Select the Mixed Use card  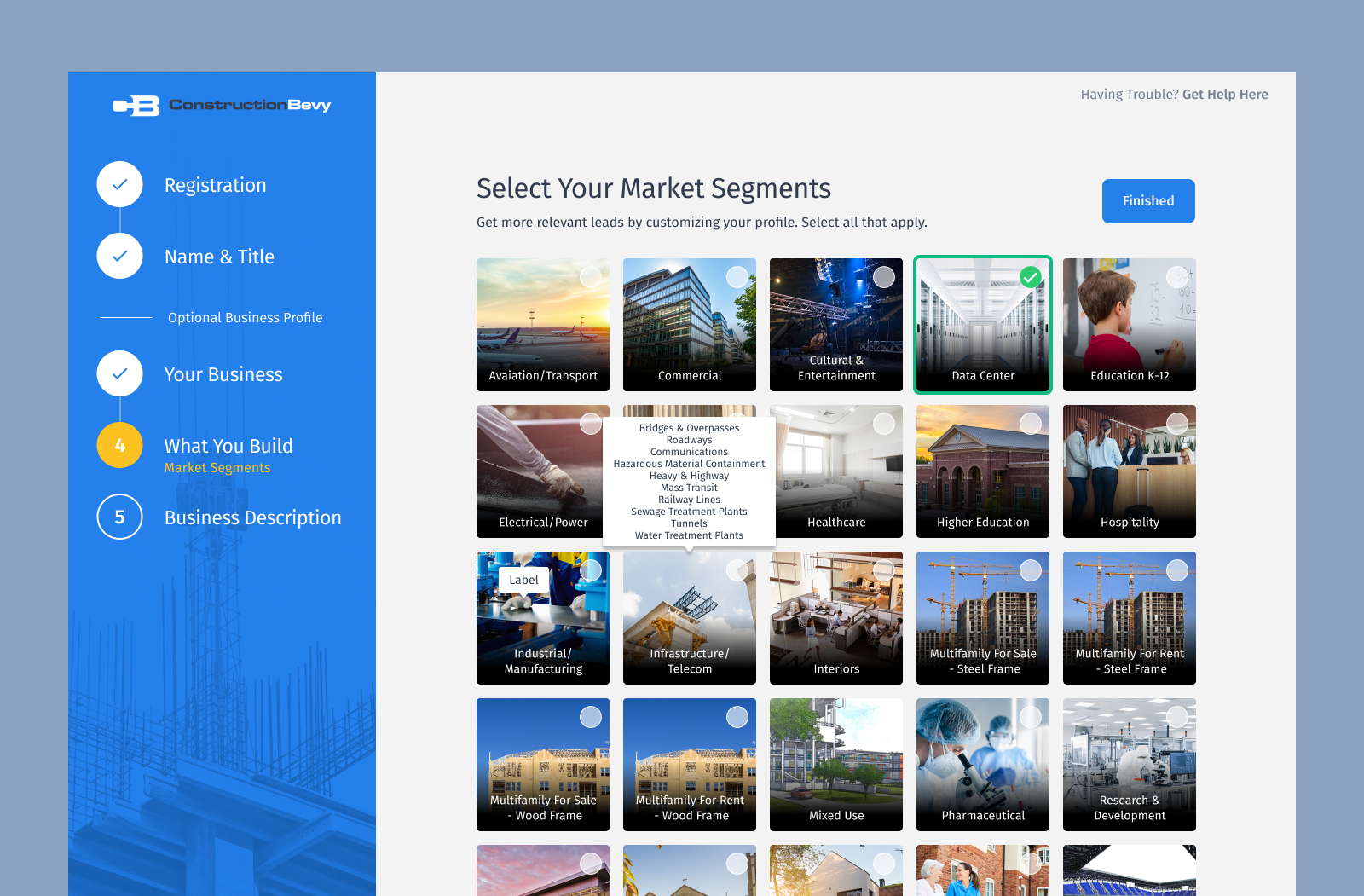click(x=836, y=765)
